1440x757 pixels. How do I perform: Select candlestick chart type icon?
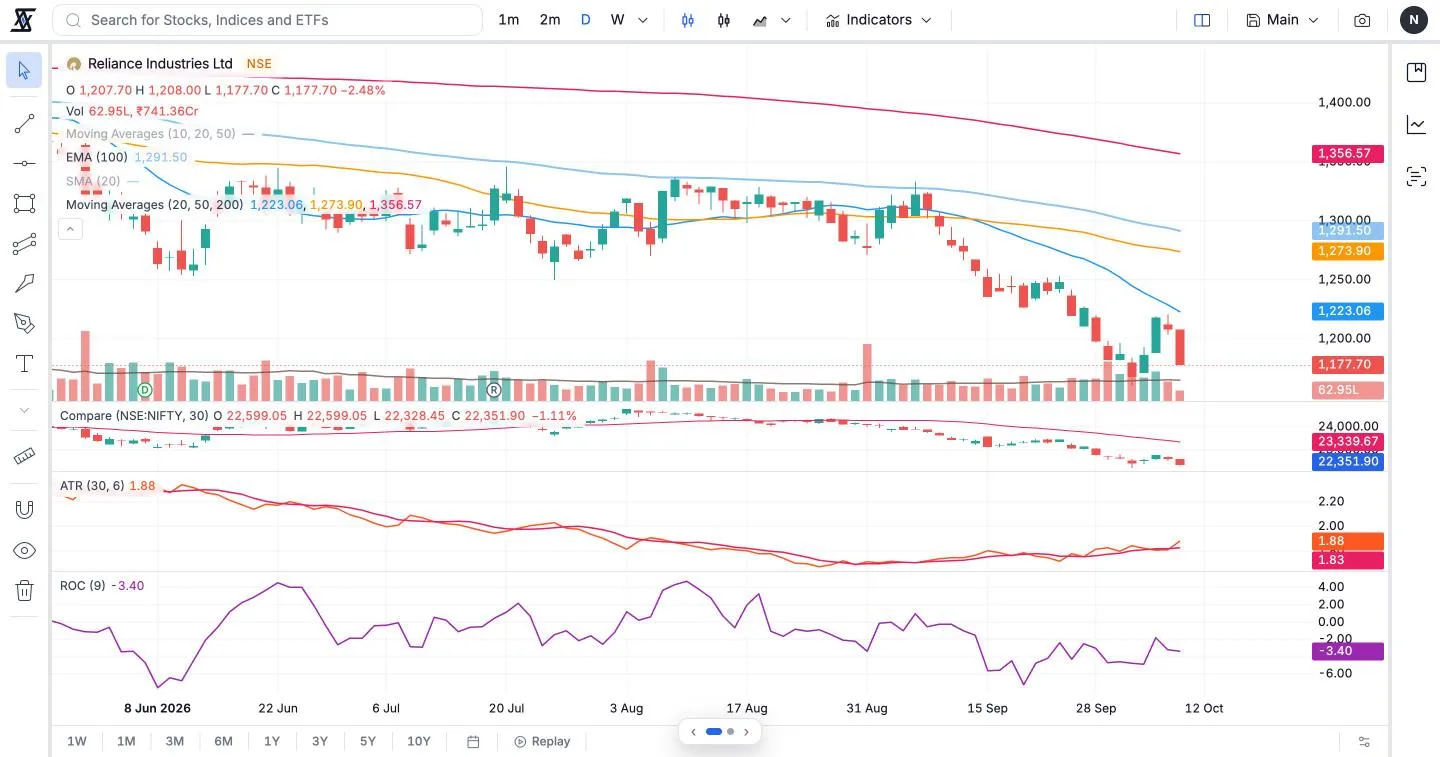(x=688, y=20)
